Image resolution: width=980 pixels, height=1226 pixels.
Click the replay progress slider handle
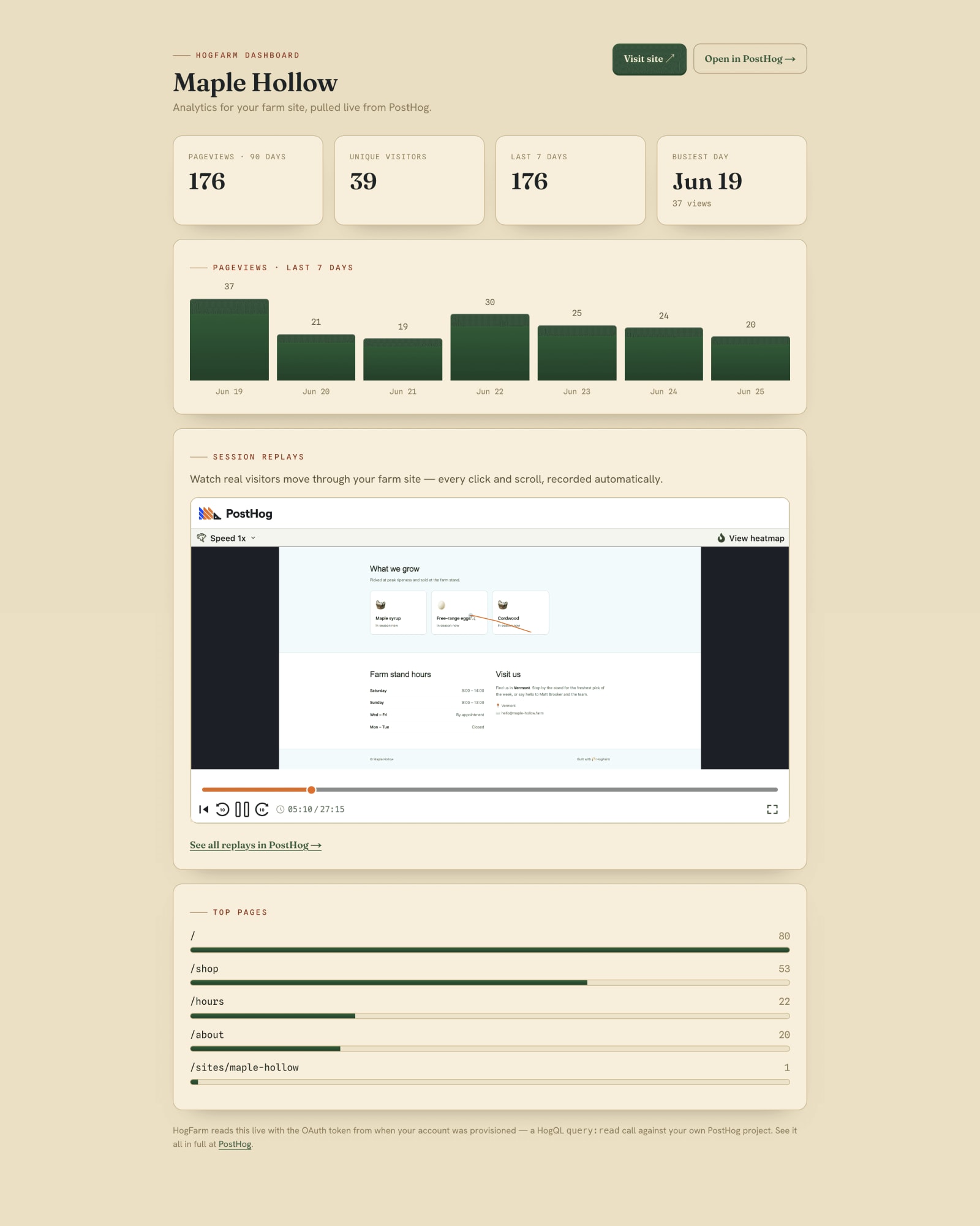(311, 790)
